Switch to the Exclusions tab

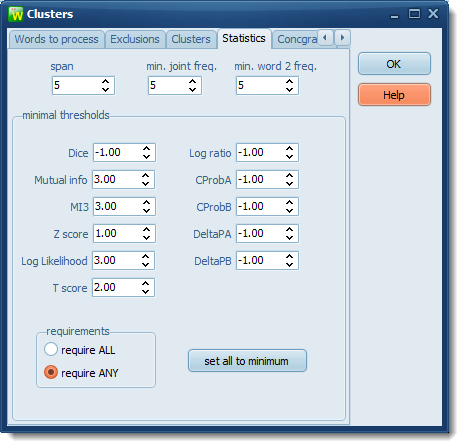tap(135, 39)
